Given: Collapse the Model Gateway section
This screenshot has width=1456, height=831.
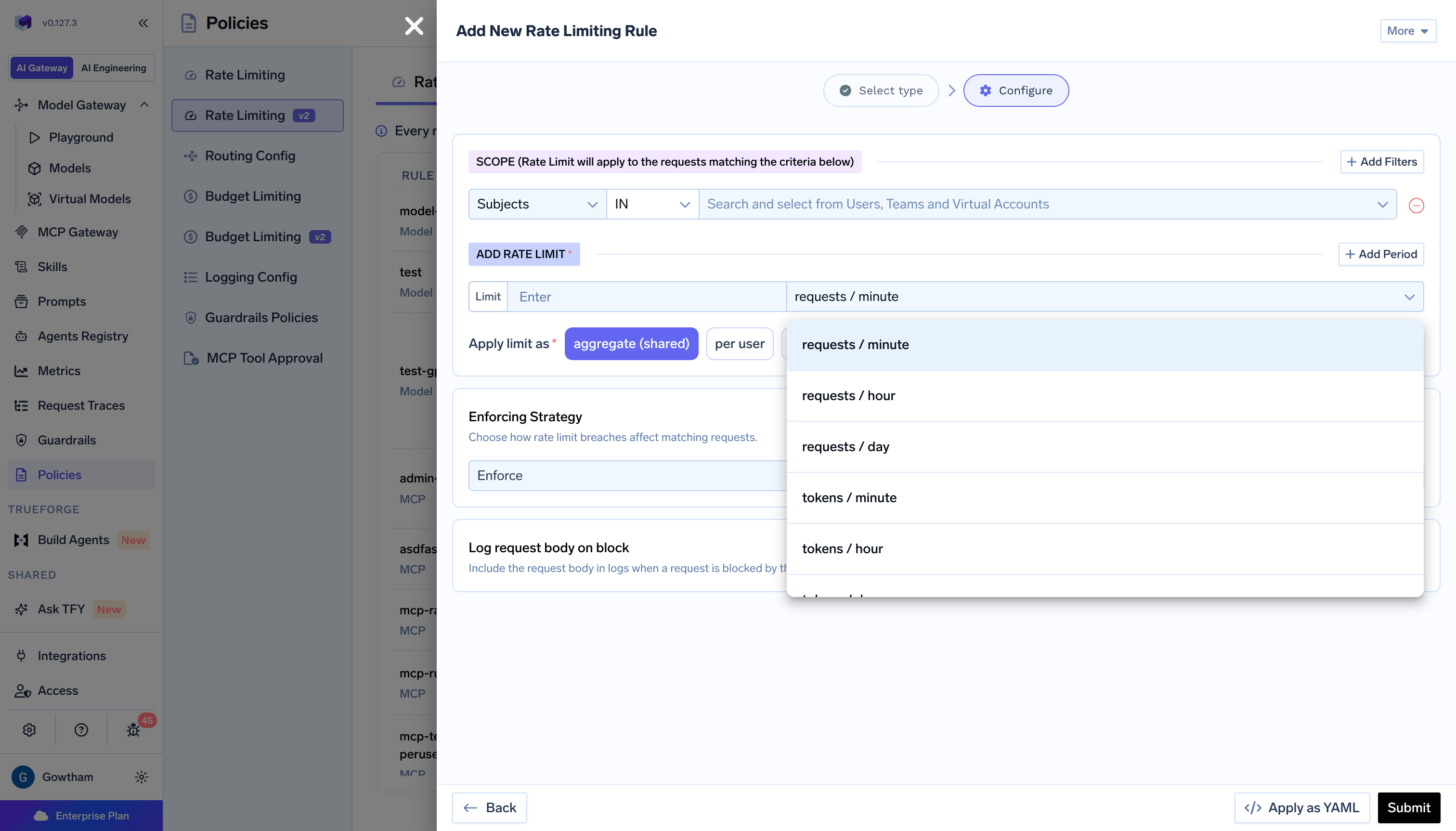Looking at the screenshot, I should [144, 105].
